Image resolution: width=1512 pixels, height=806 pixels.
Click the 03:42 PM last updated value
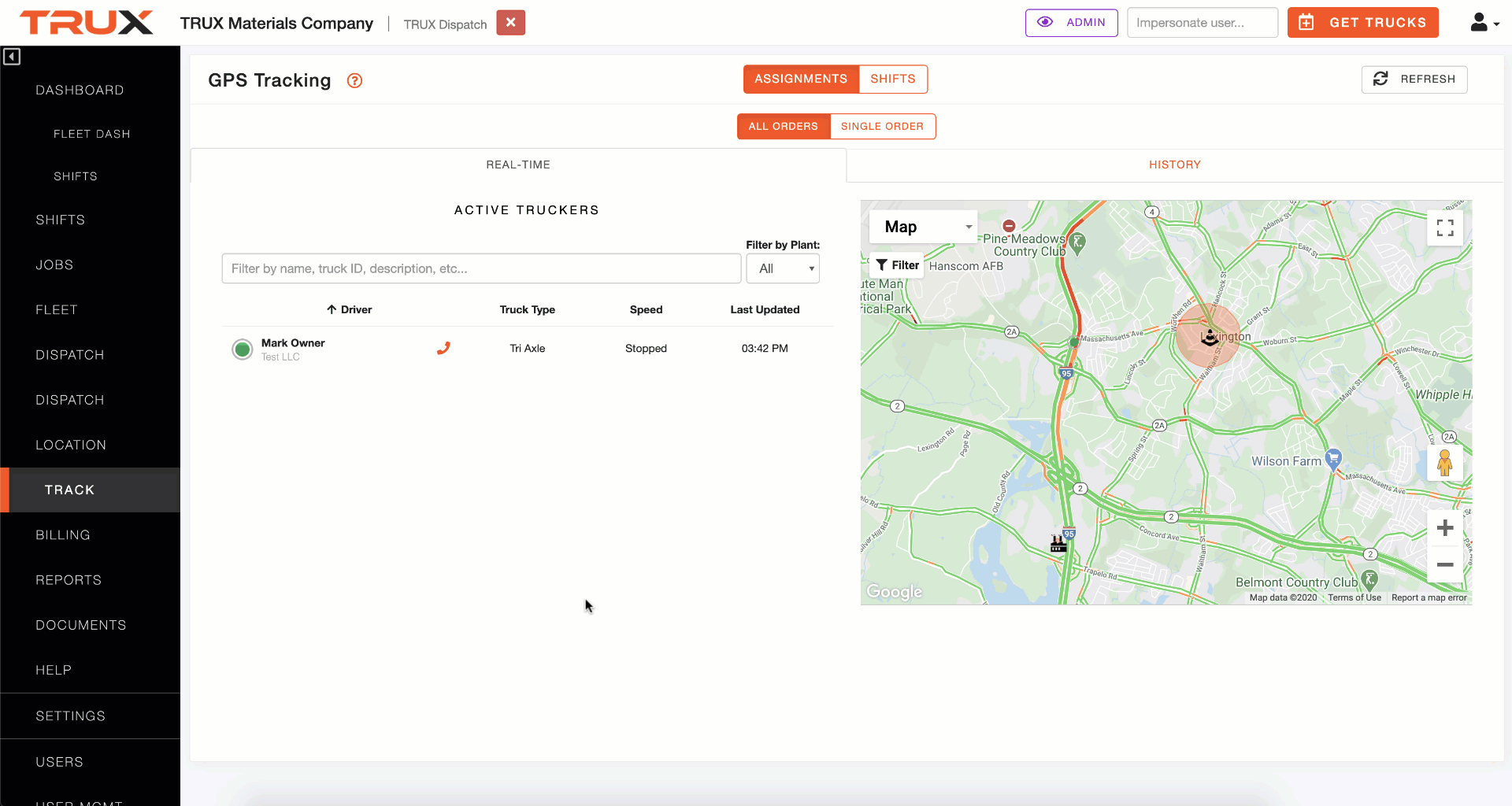pos(765,348)
